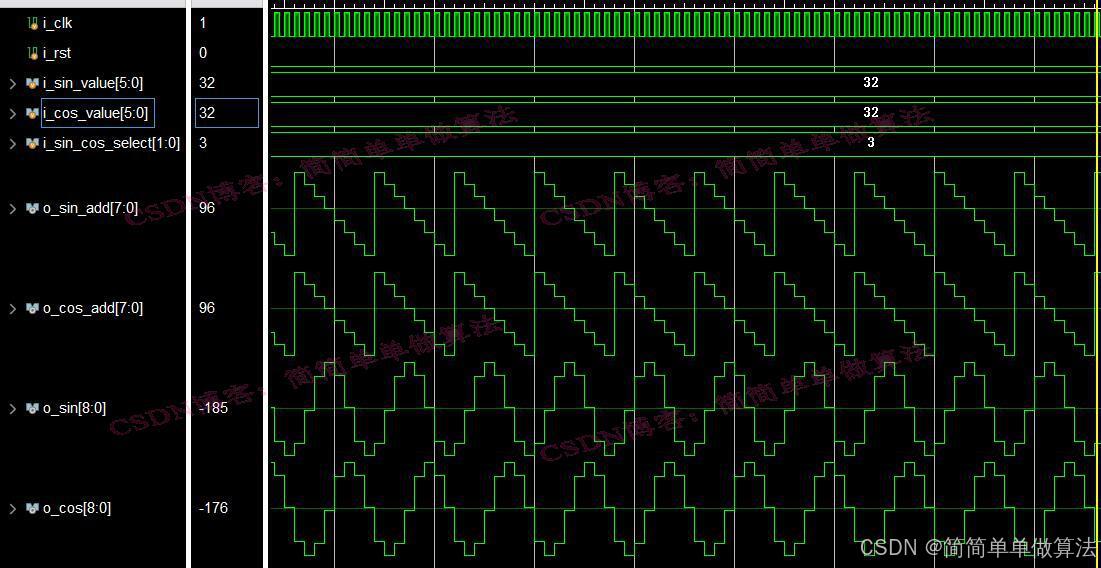Click the i_cos_value bus icon
Viewport: 1101px width, 568px height.
coord(32,114)
